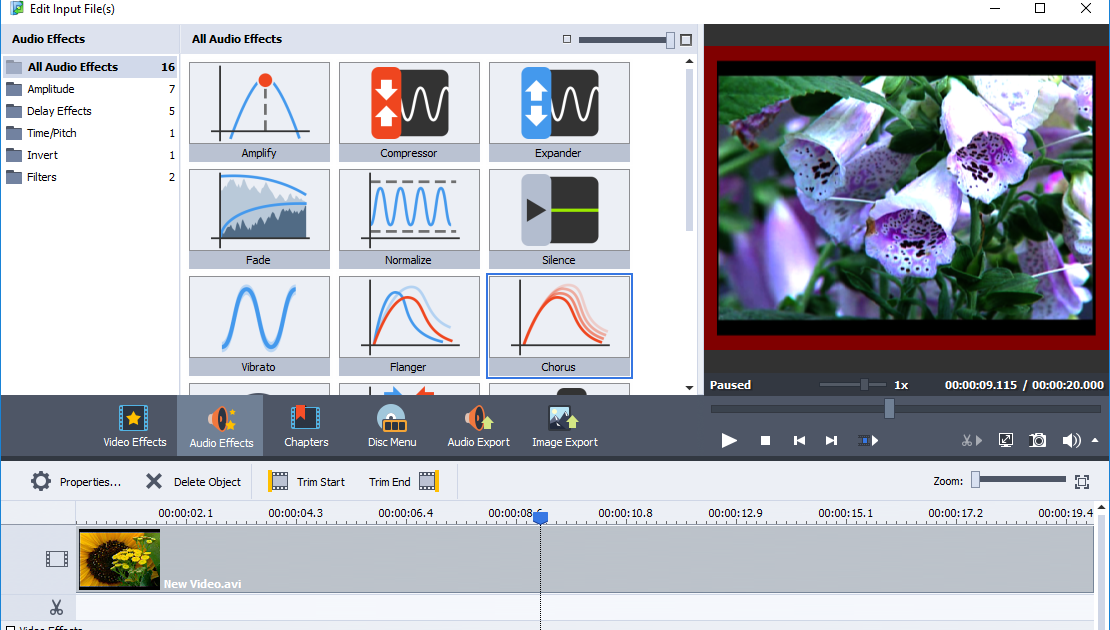Click effects list scroll up arrow

tap(690, 62)
